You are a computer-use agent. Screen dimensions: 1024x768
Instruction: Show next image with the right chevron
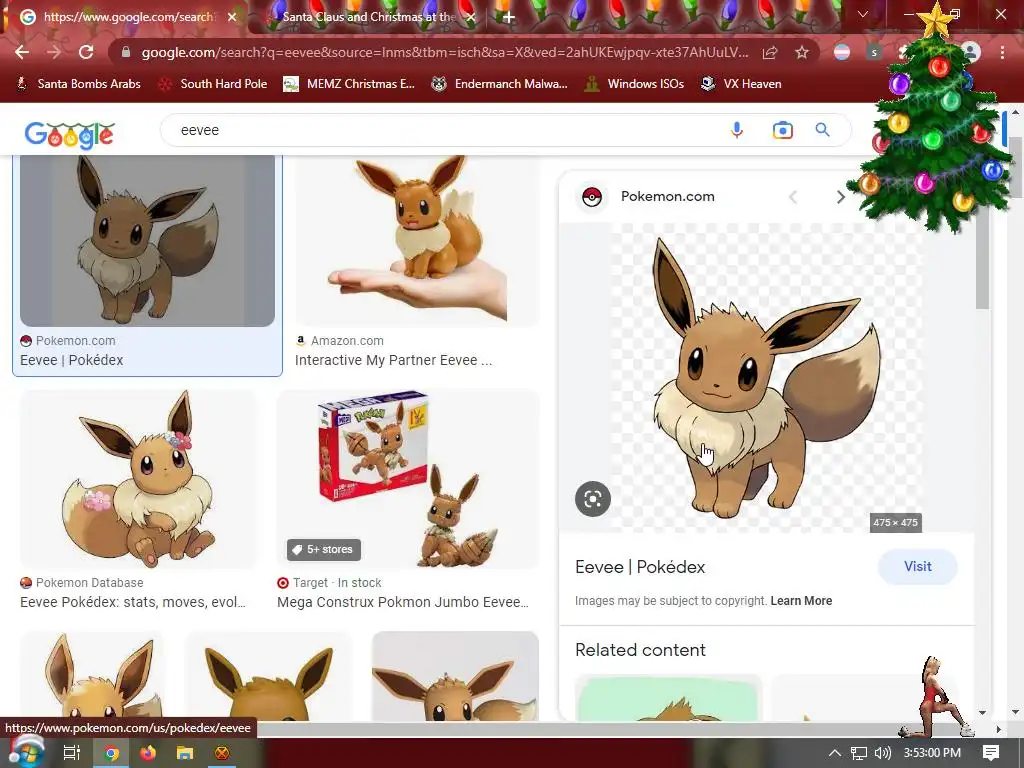click(840, 197)
